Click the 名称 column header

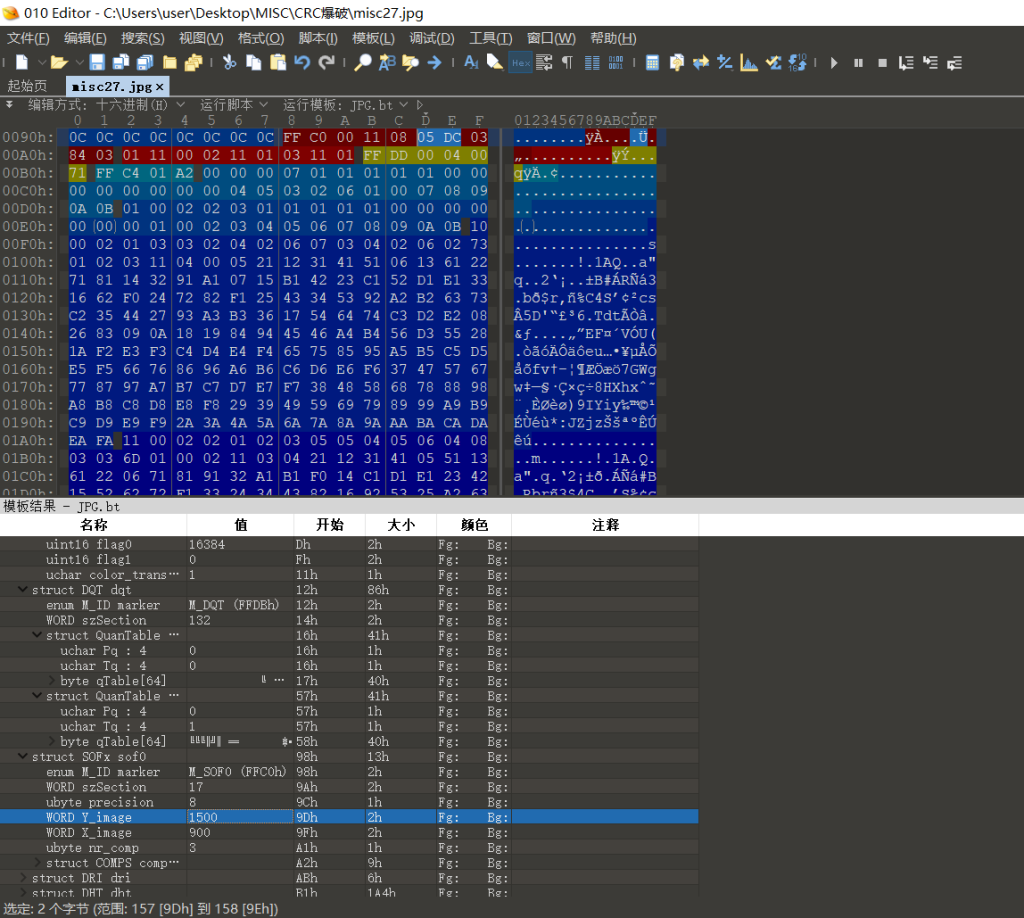(93, 525)
